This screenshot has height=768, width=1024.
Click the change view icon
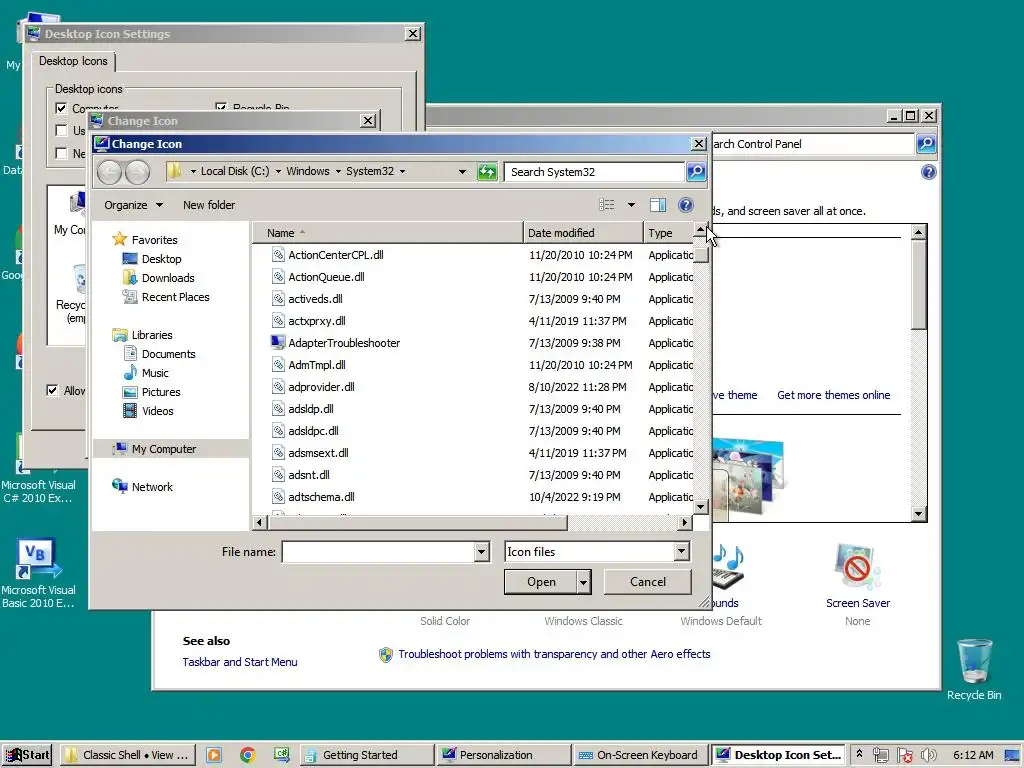click(607, 205)
